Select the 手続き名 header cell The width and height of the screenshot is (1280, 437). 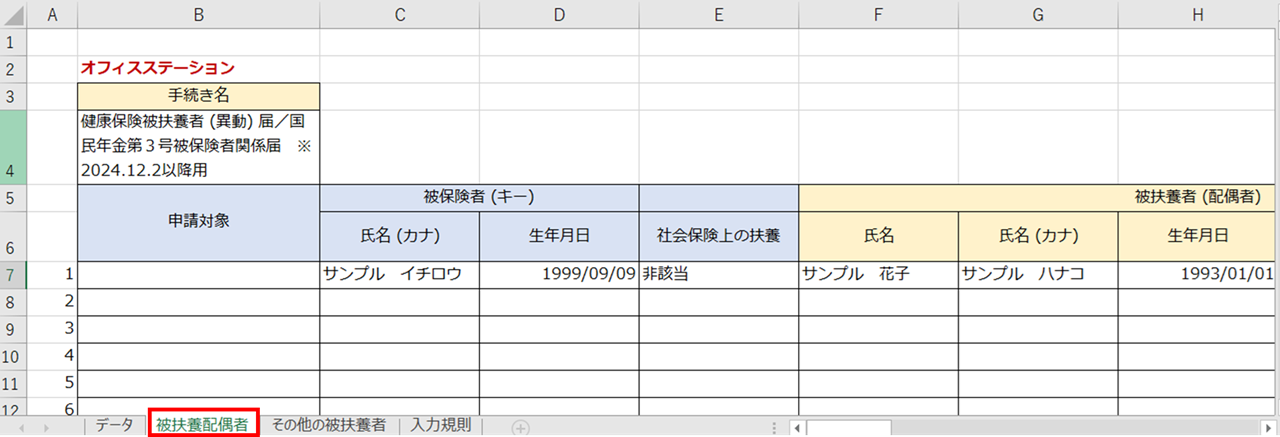coord(199,97)
